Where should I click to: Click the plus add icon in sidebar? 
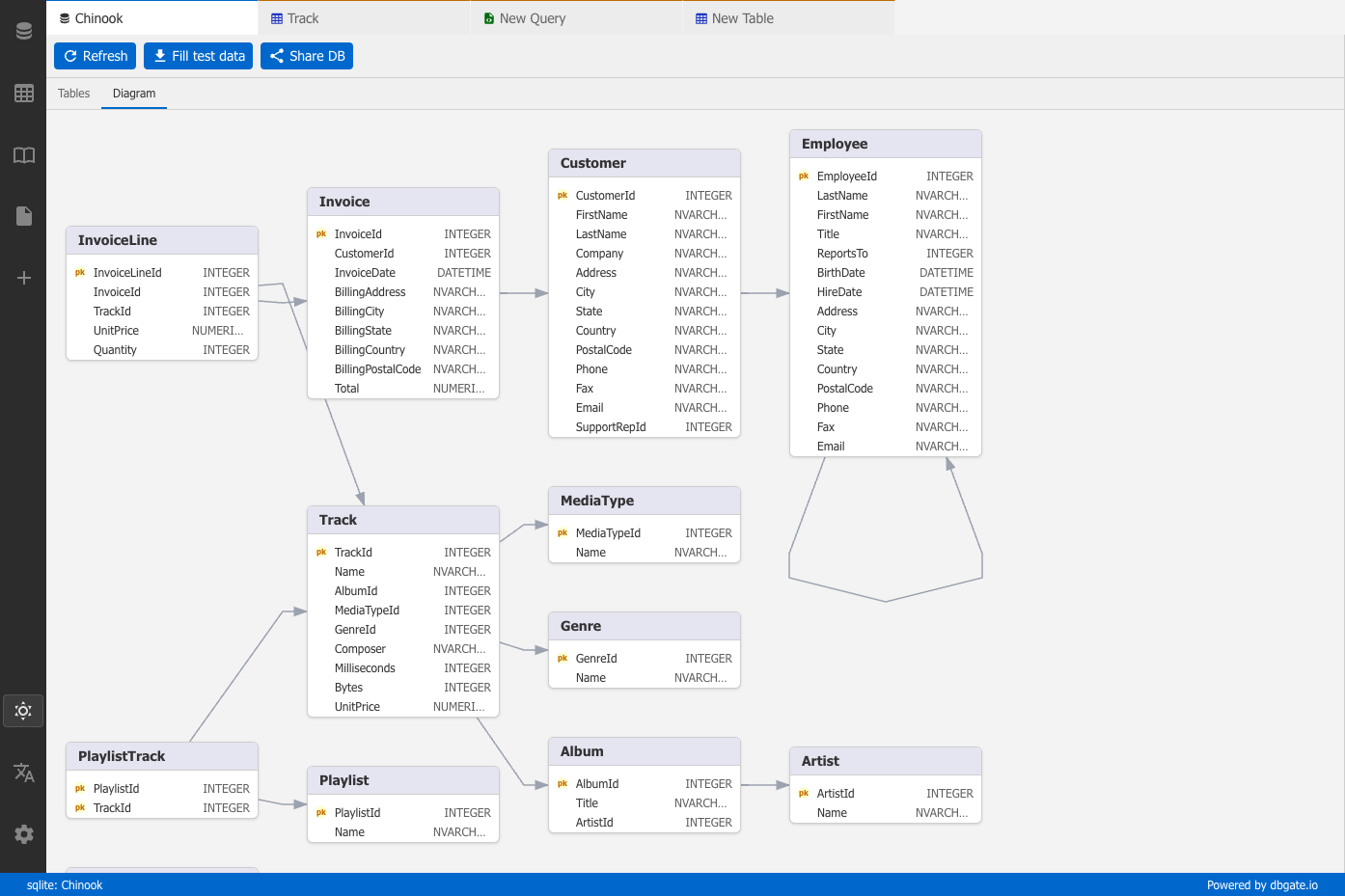click(23, 278)
